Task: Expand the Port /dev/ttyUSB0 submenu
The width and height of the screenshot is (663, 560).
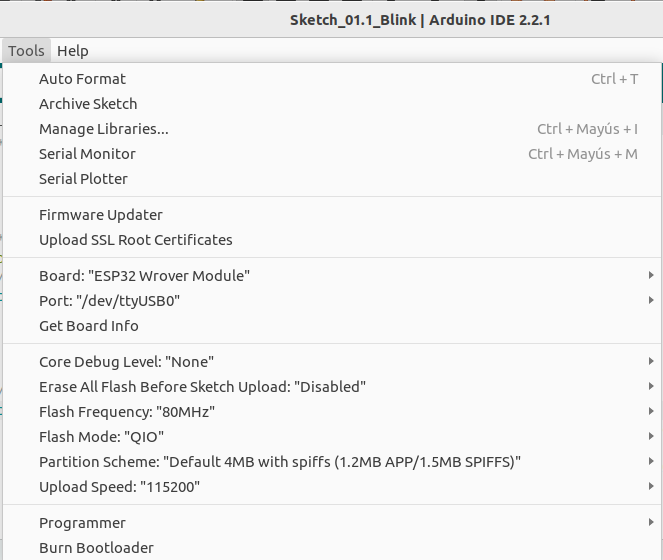Action: point(109,301)
